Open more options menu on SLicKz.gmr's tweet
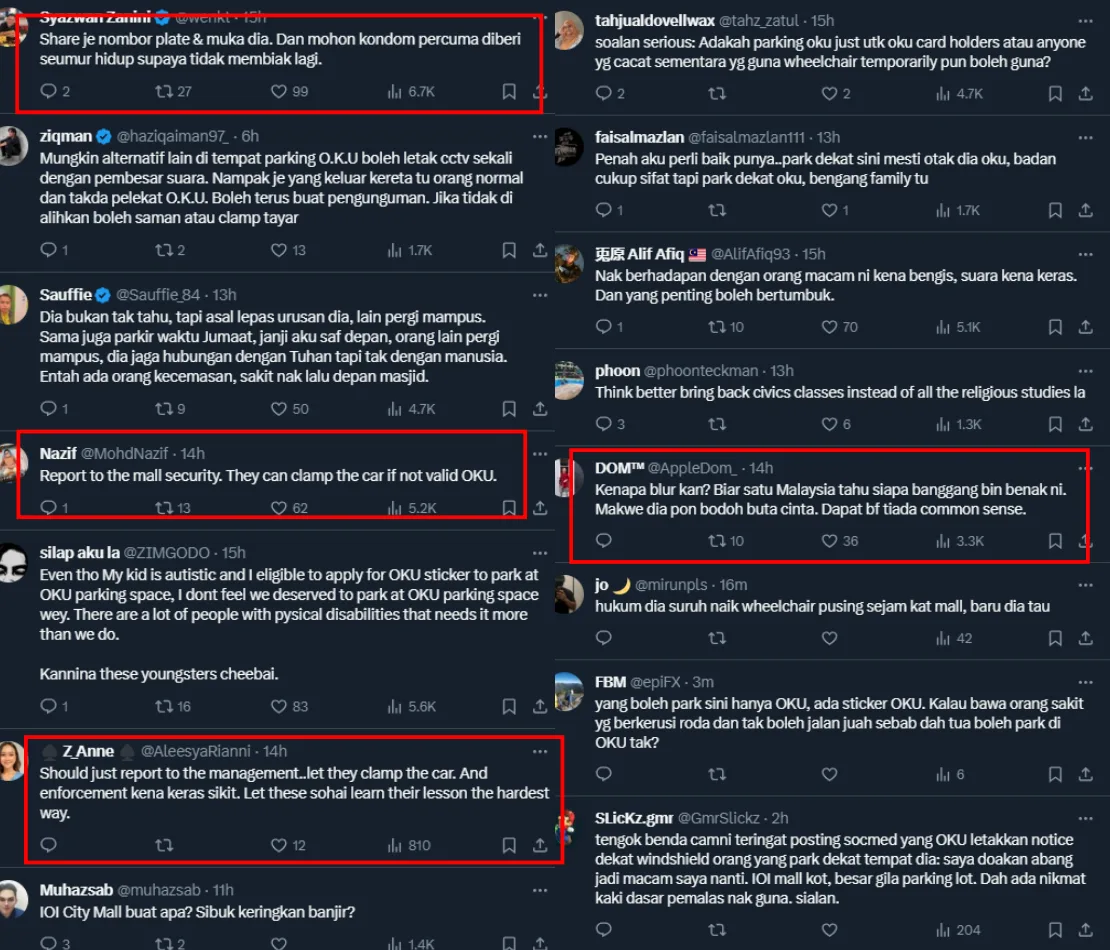1110x950 pixels. point(1085,818)
